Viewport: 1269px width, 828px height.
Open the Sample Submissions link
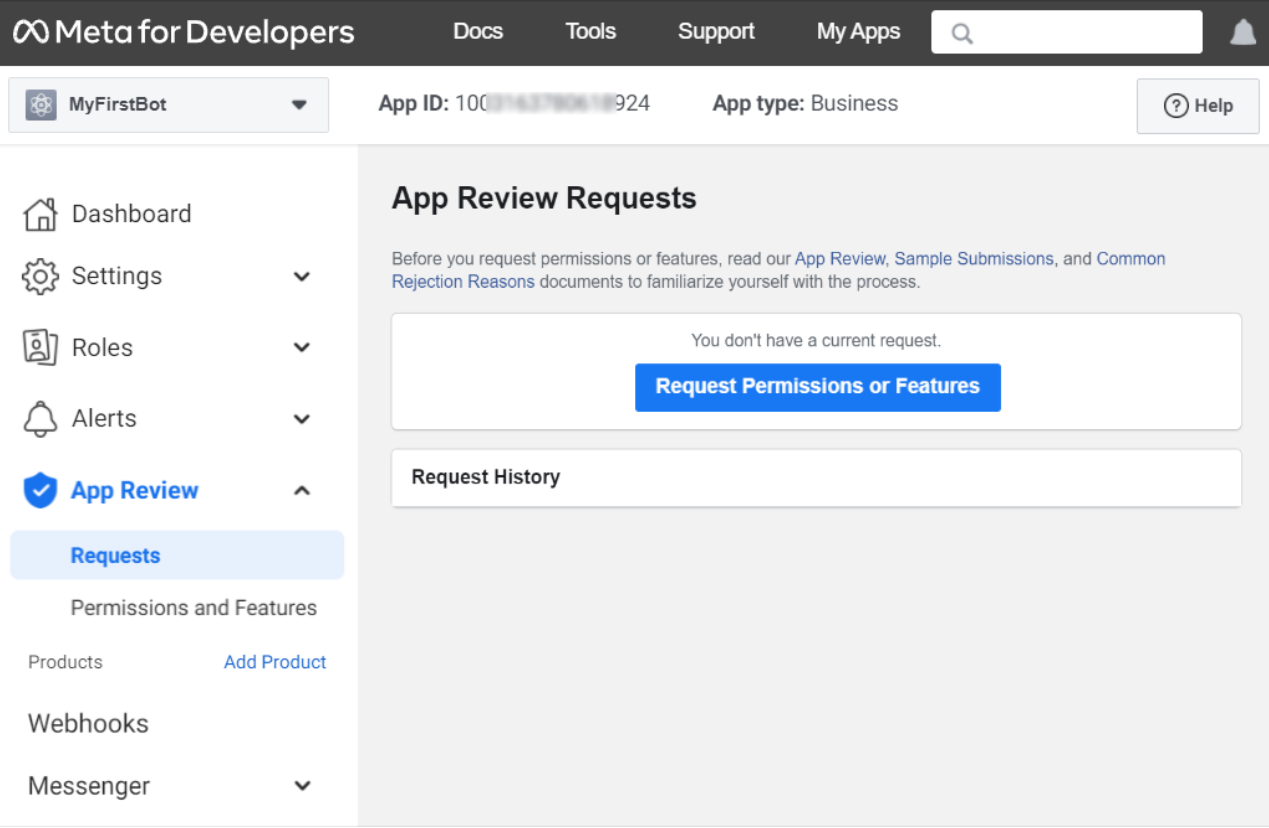pyautogui.click(x=973, y=259)
